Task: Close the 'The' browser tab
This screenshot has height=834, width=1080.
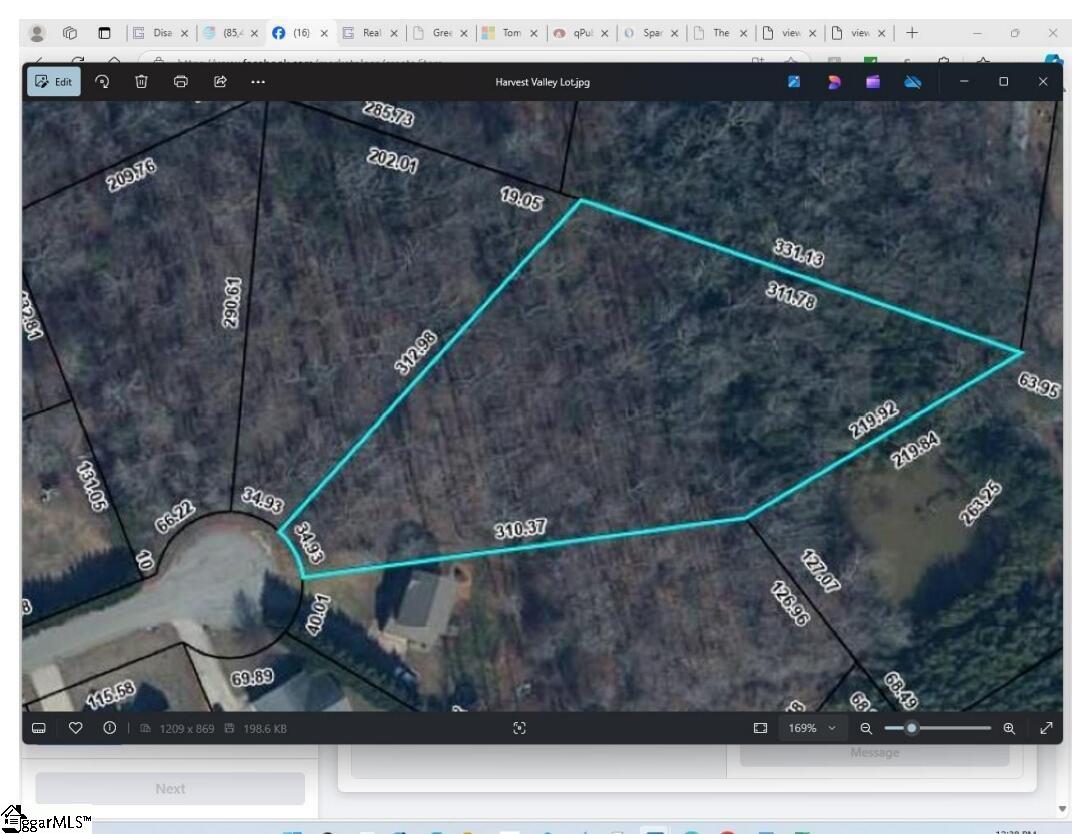Action: (x=743, y=33)
